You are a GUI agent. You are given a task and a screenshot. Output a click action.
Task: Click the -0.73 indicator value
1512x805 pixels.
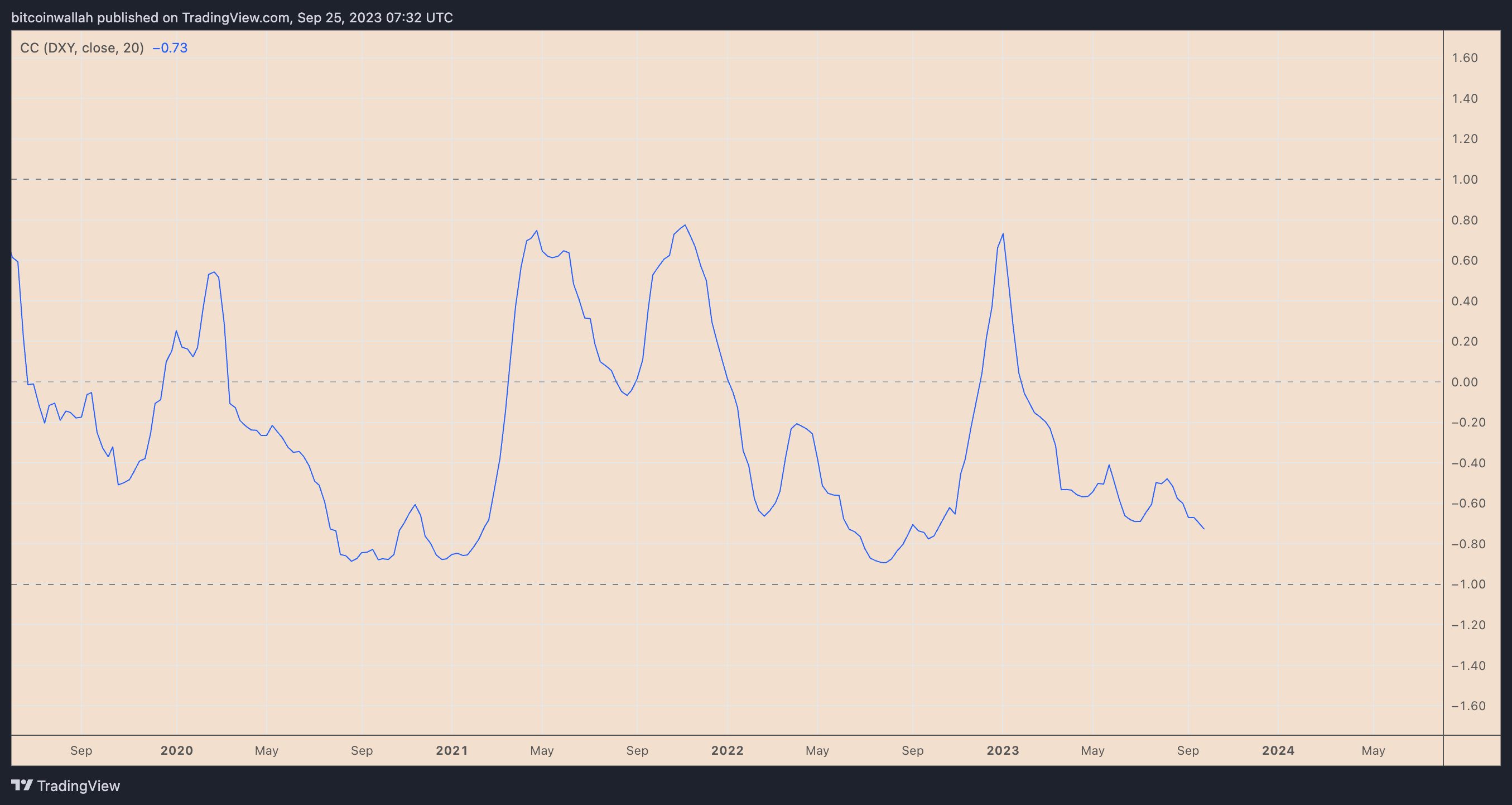click(170, 48)
